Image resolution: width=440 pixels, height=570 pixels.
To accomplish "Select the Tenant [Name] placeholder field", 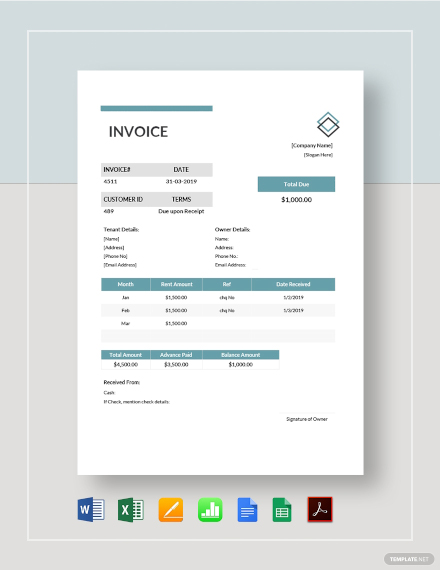I will [111, 239].
